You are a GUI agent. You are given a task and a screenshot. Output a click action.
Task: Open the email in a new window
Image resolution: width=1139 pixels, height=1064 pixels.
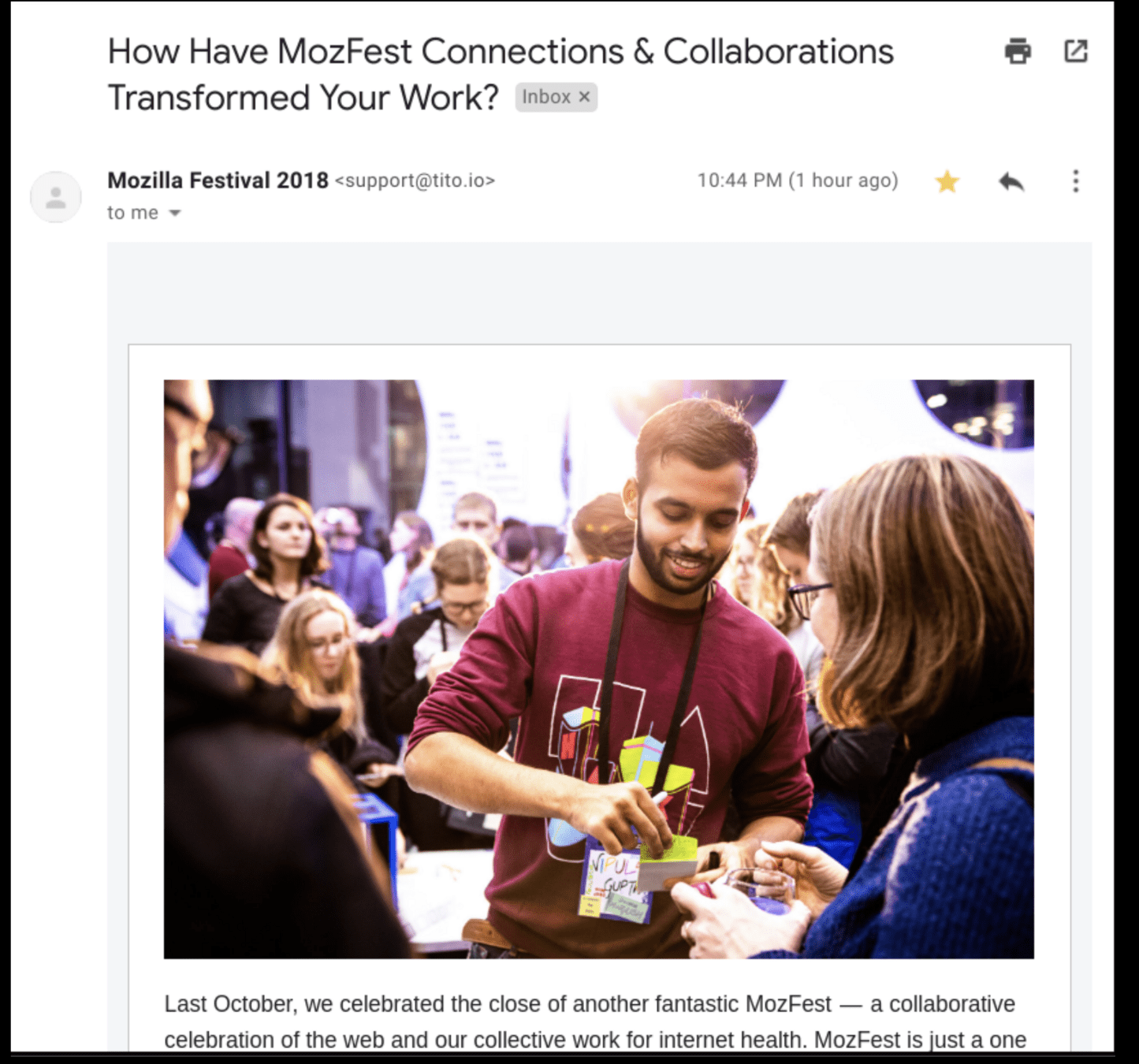click(1076, 51)
